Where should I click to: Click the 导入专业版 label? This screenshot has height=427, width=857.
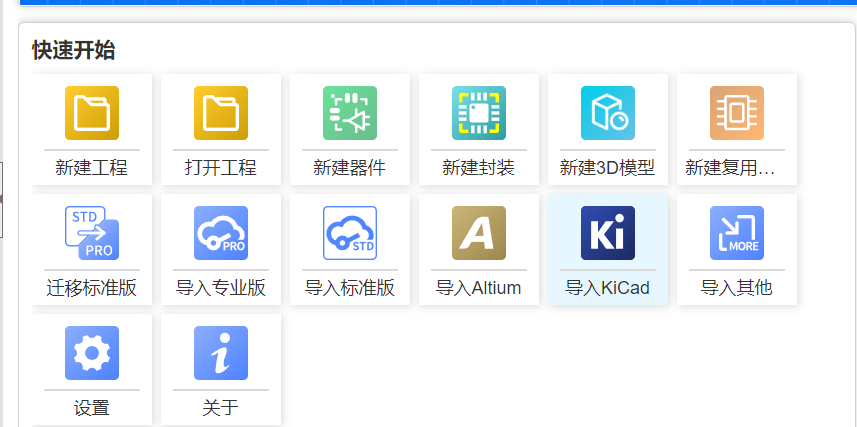pyautogui.click(x=221, y=288)
